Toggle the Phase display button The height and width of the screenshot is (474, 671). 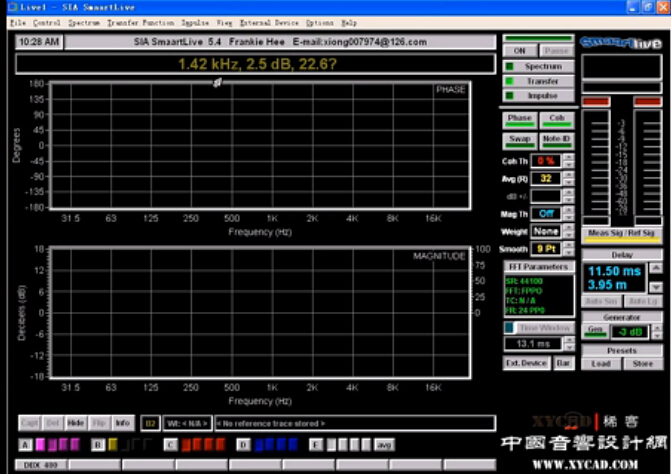(520, 119)
